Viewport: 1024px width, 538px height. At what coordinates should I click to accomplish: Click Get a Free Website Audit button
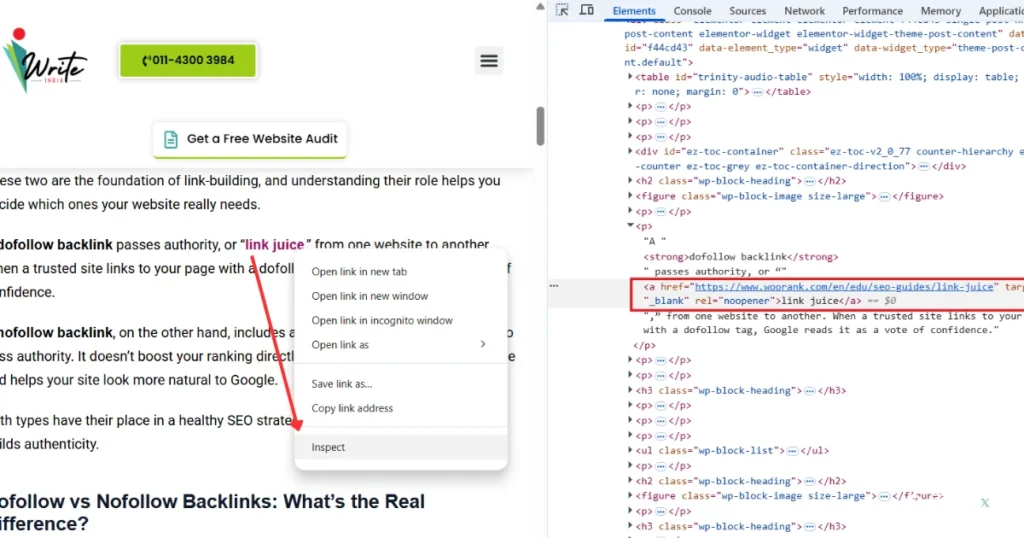point(250,138)
